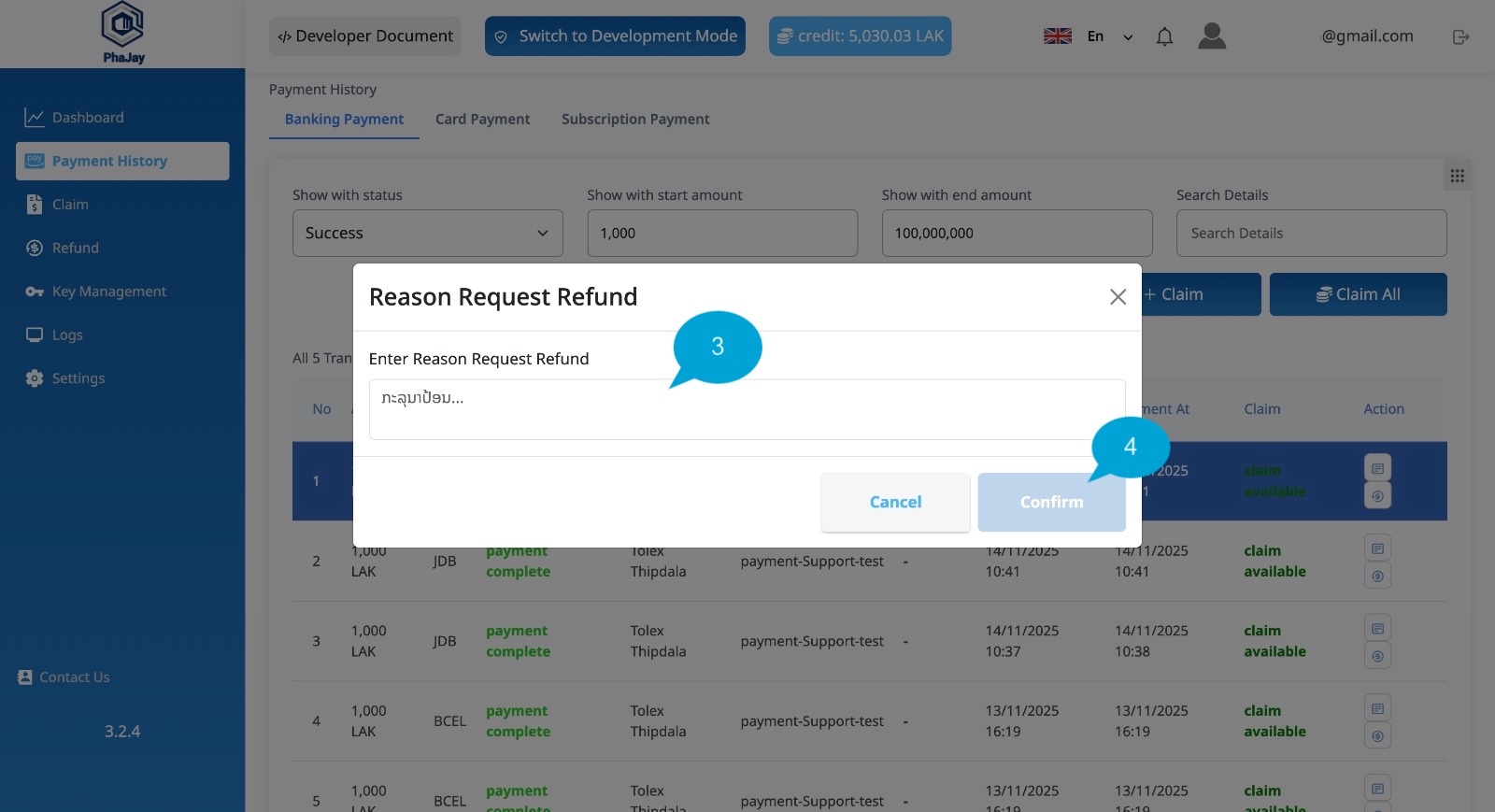Expand the language dropdown arrow
1495x812 pixels.
tap(1128, 37)
